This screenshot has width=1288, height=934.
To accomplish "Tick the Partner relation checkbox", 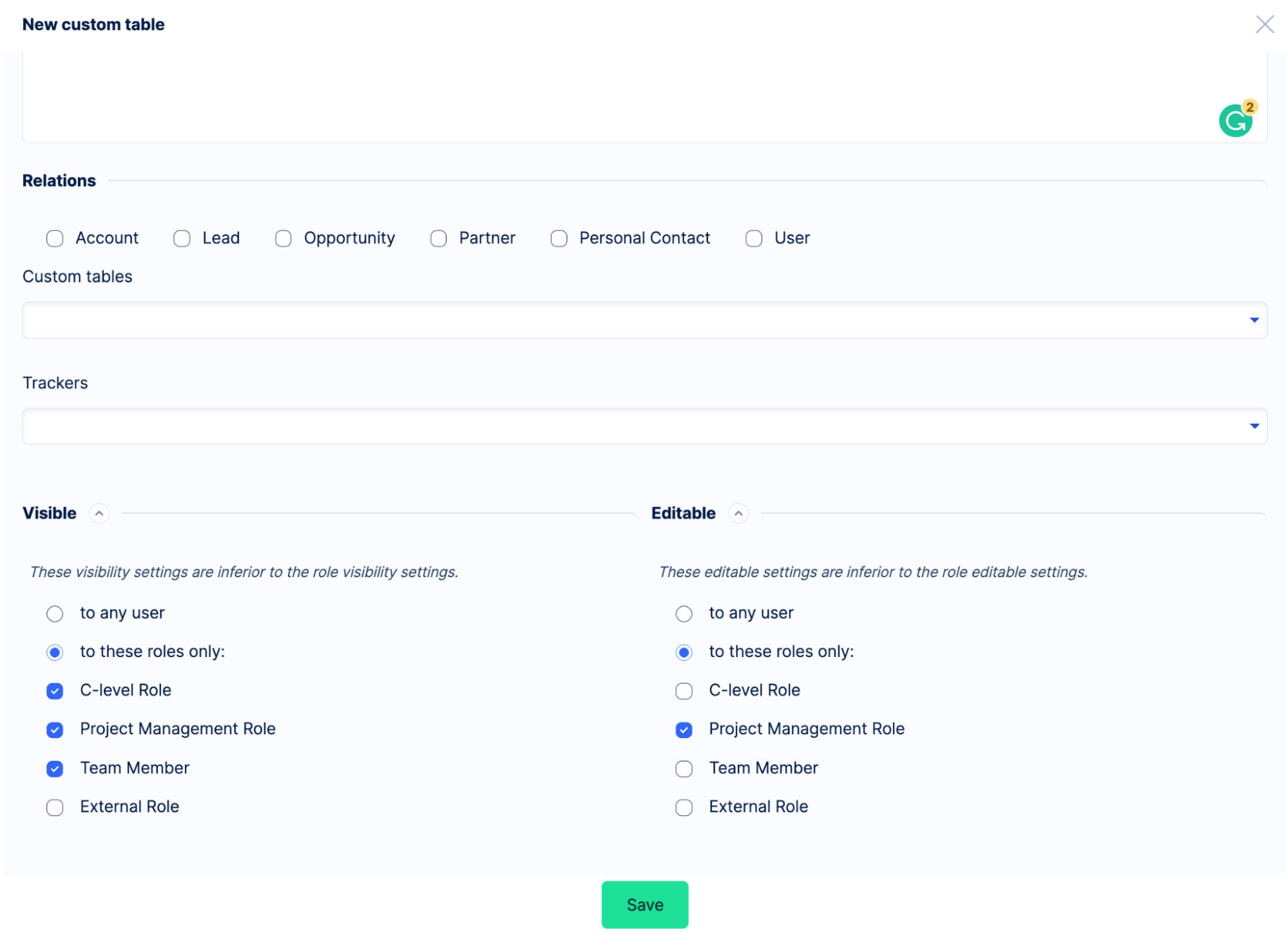I will tap(438, 239).
